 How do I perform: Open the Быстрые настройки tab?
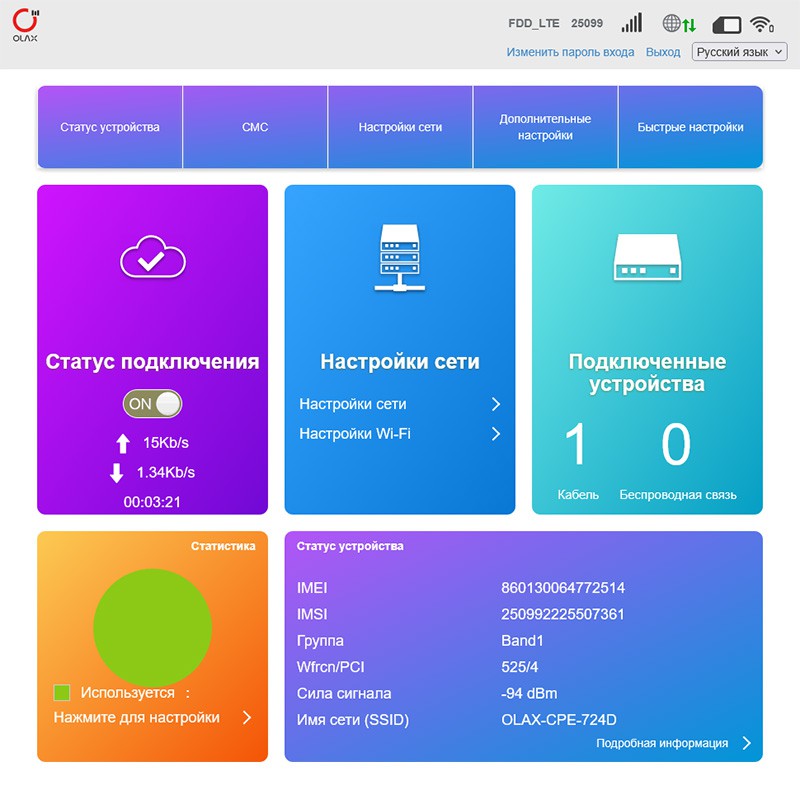click(690, 127)
